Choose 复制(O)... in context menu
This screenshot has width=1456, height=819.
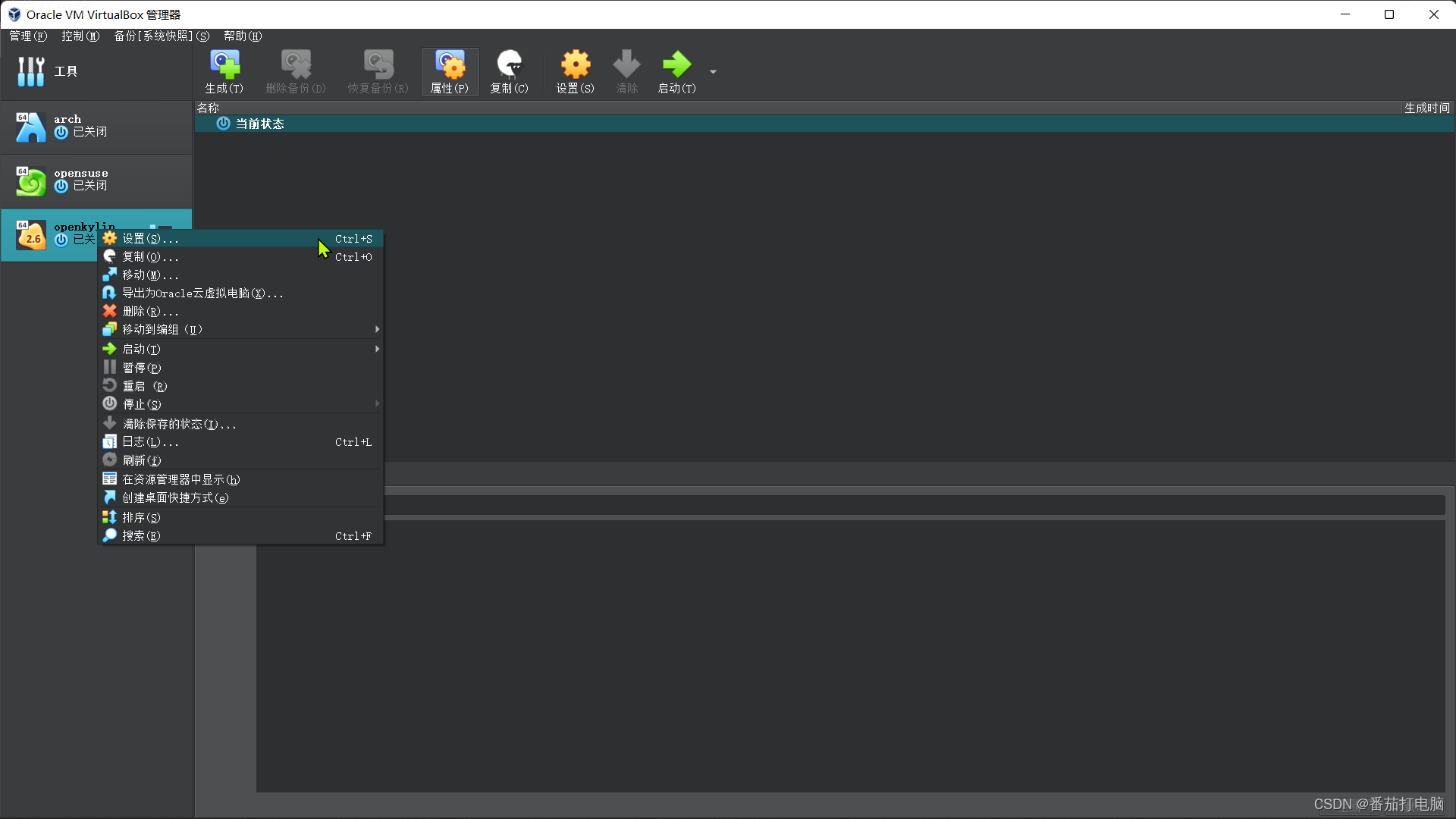240,257
